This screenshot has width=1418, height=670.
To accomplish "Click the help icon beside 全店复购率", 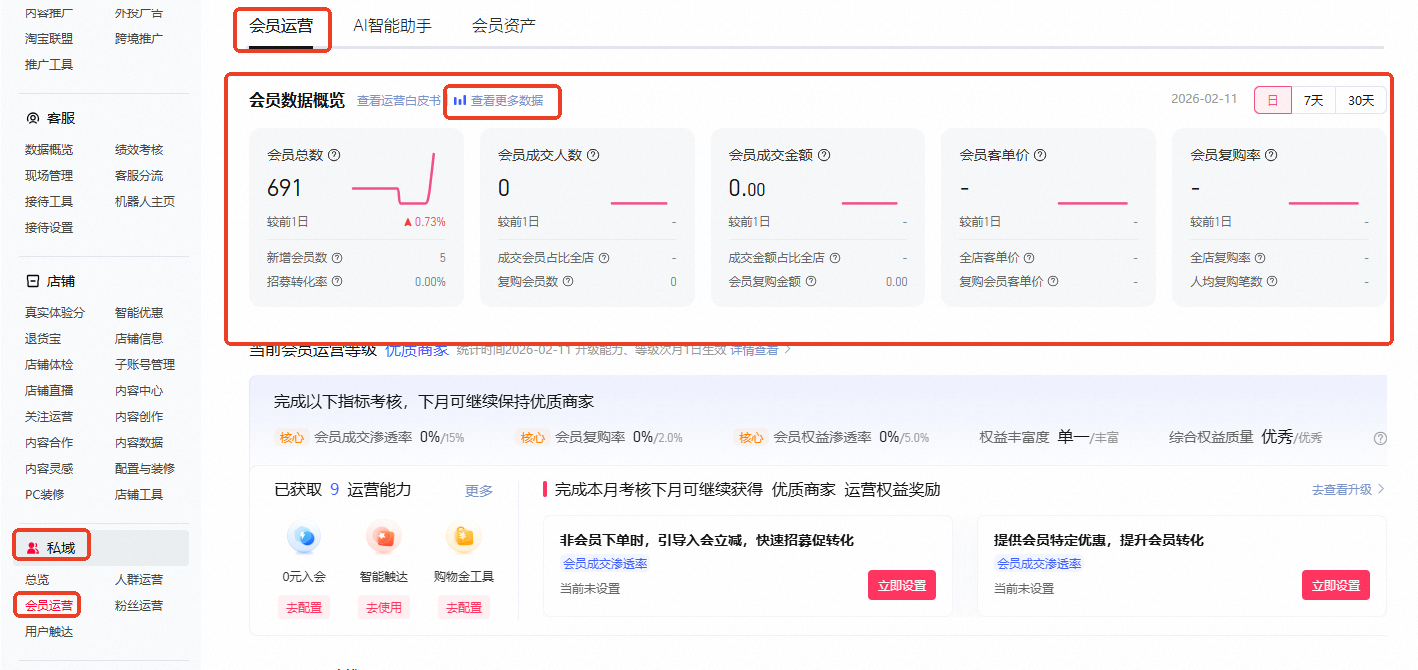I will [1260, 258].
